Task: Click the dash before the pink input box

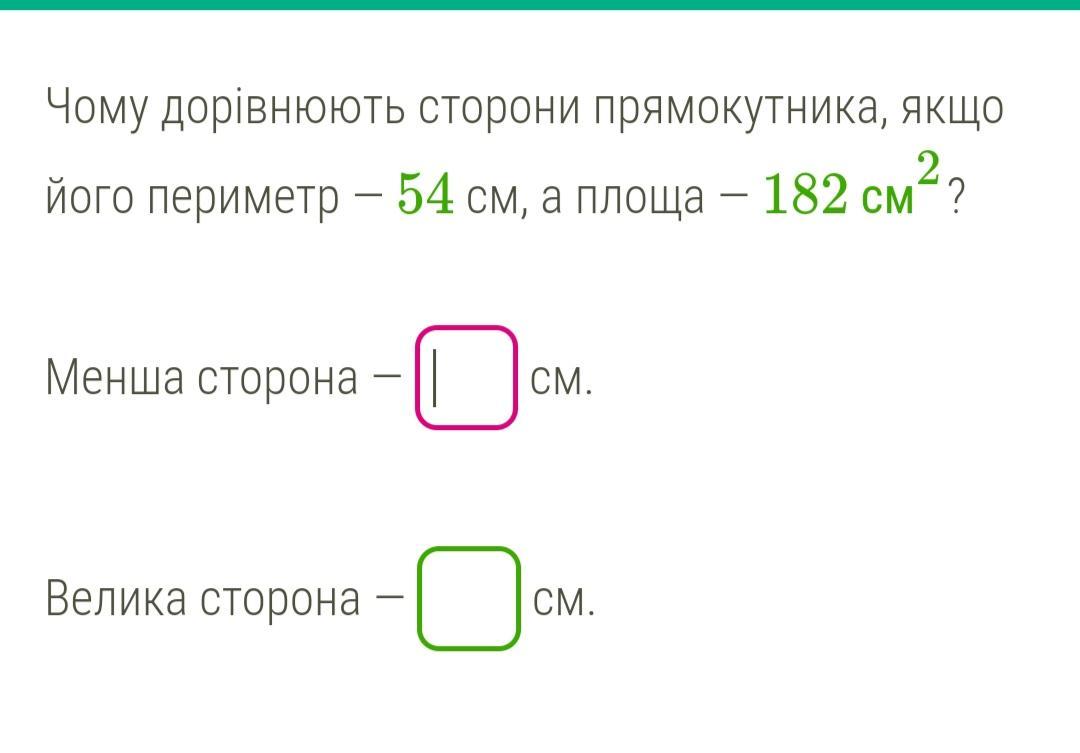Action: pos(386,376)
